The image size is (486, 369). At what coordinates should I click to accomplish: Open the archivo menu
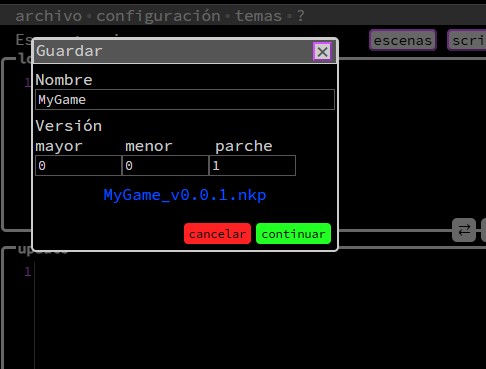click(49, 16)
